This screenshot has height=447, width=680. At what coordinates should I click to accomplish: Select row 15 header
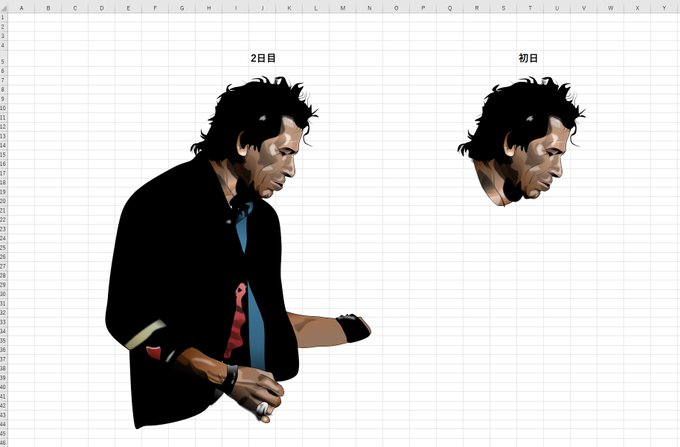click(x=3, y=154)
